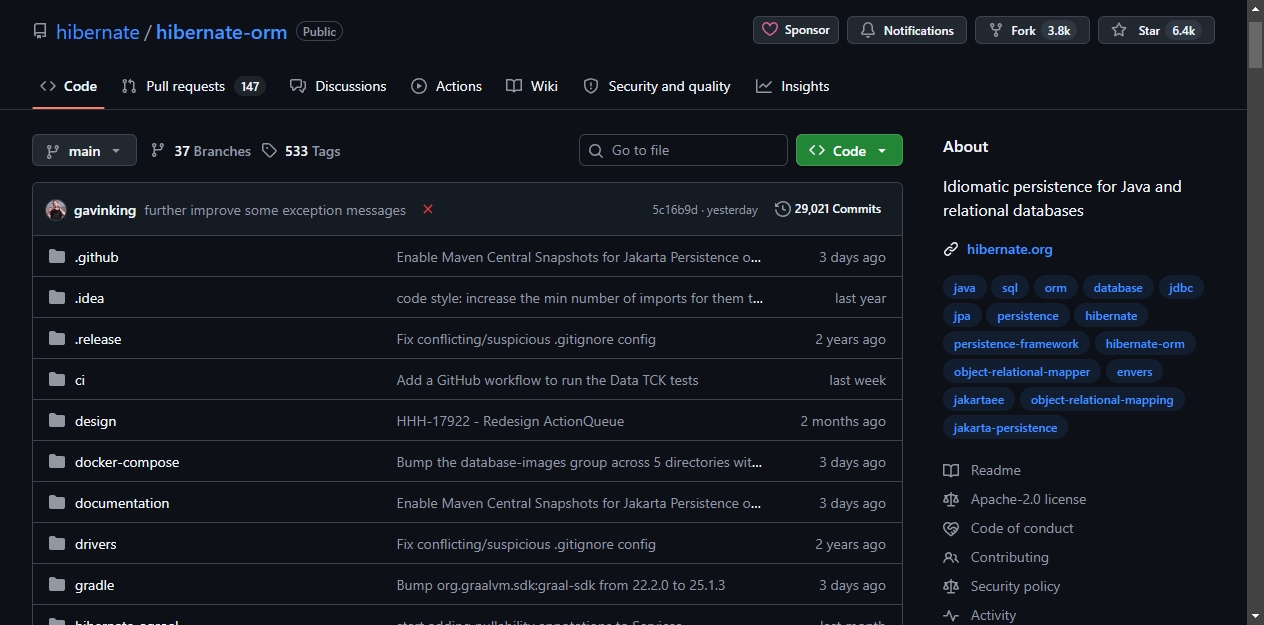
Task: Focus the Go to file search field
Action: [x=683, y=150]
